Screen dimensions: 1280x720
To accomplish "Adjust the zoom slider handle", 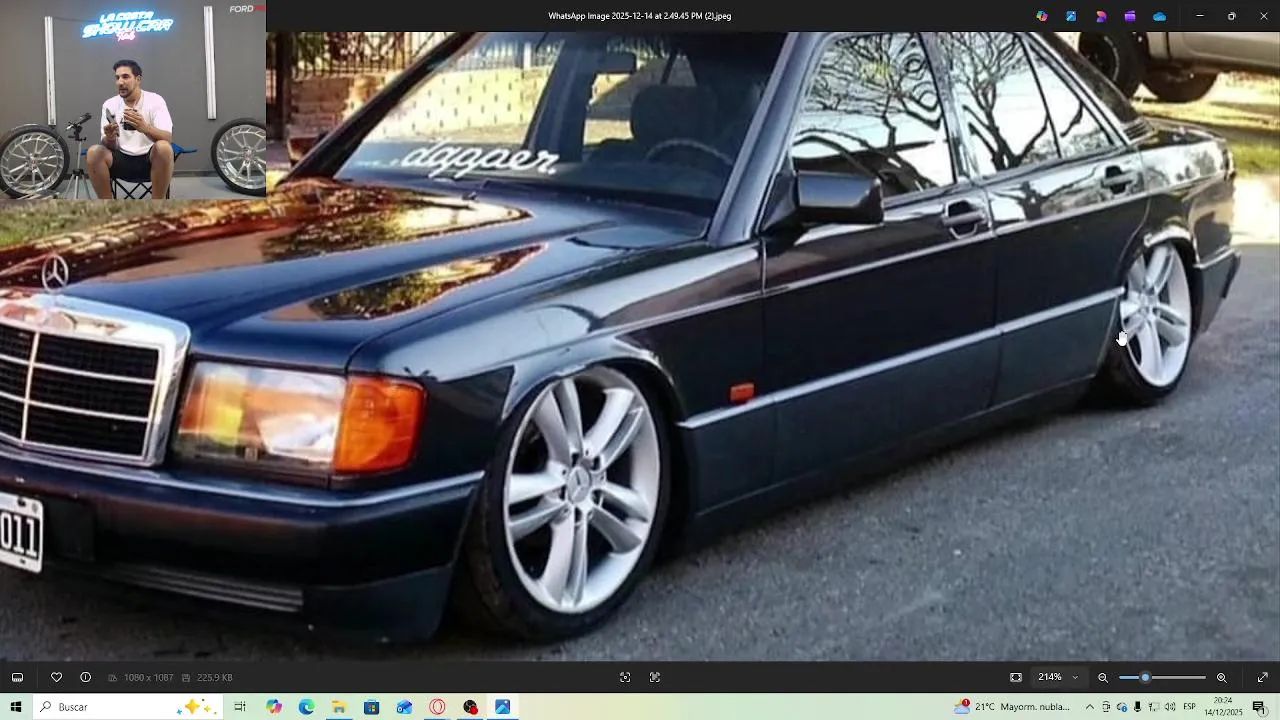I will (x=1145, y=677).
